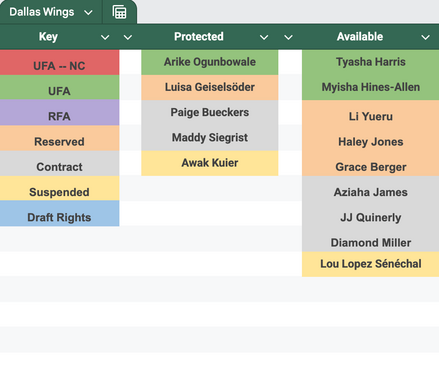Click the Dallas Wings table title
439x377 pixels.
42,12
